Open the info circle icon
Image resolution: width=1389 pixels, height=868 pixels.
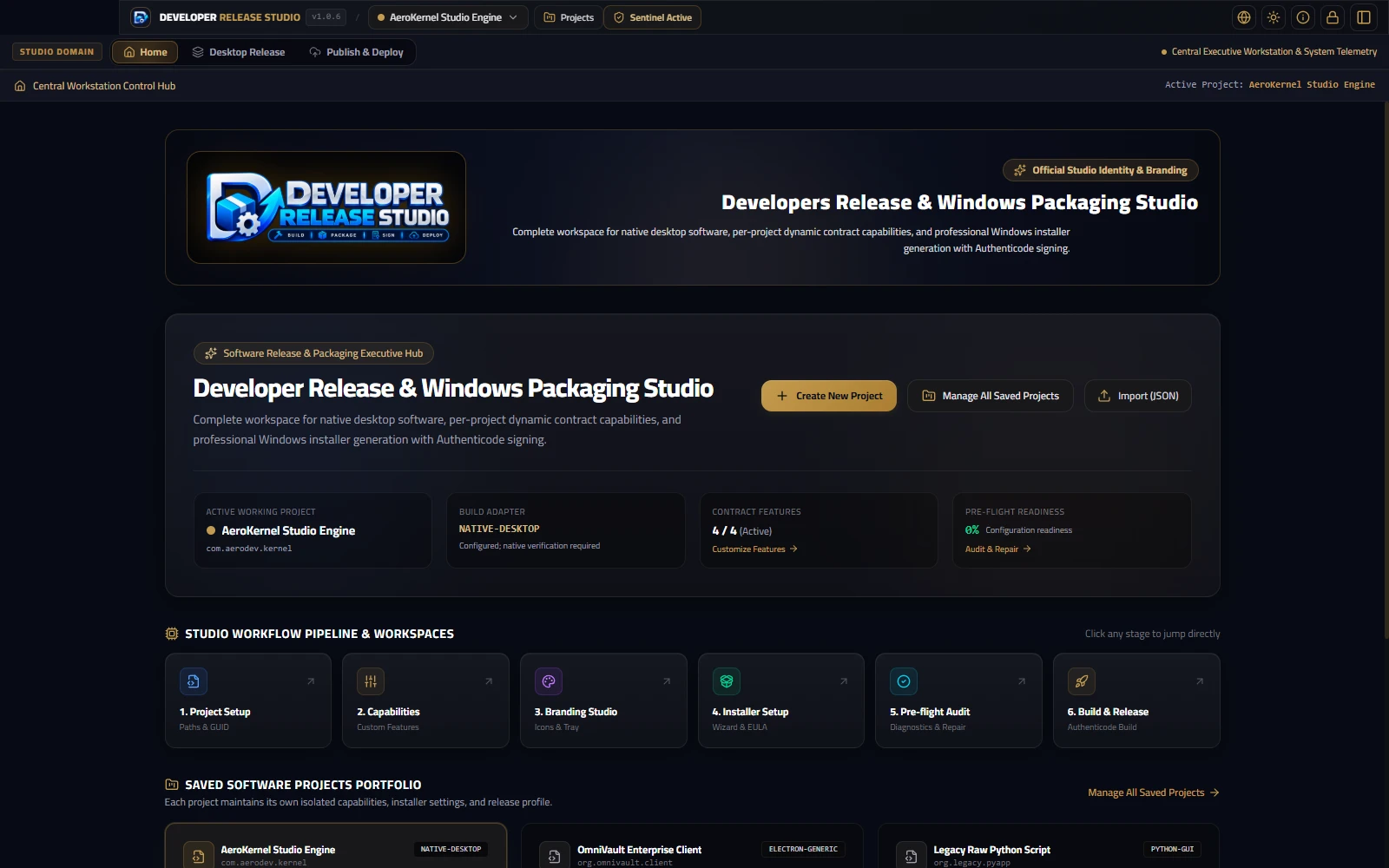[x=1303, y=17]
